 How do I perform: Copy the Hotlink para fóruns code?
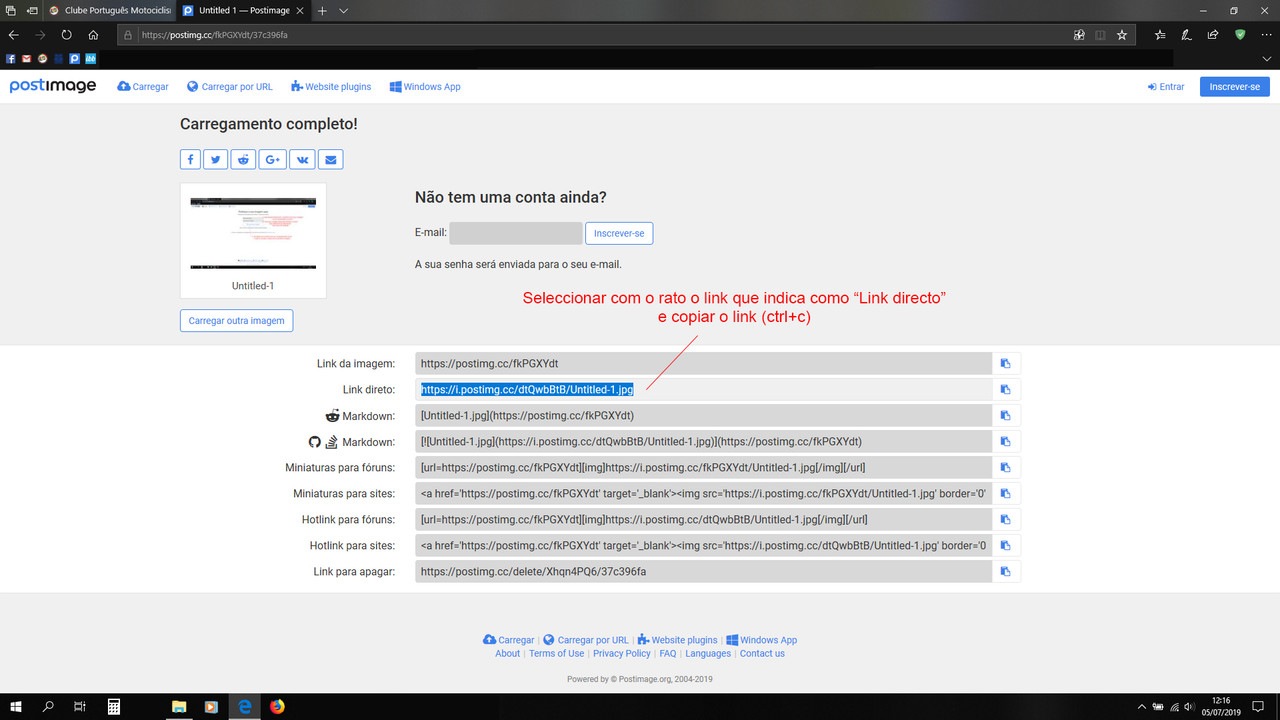[x=1006, y=519]
